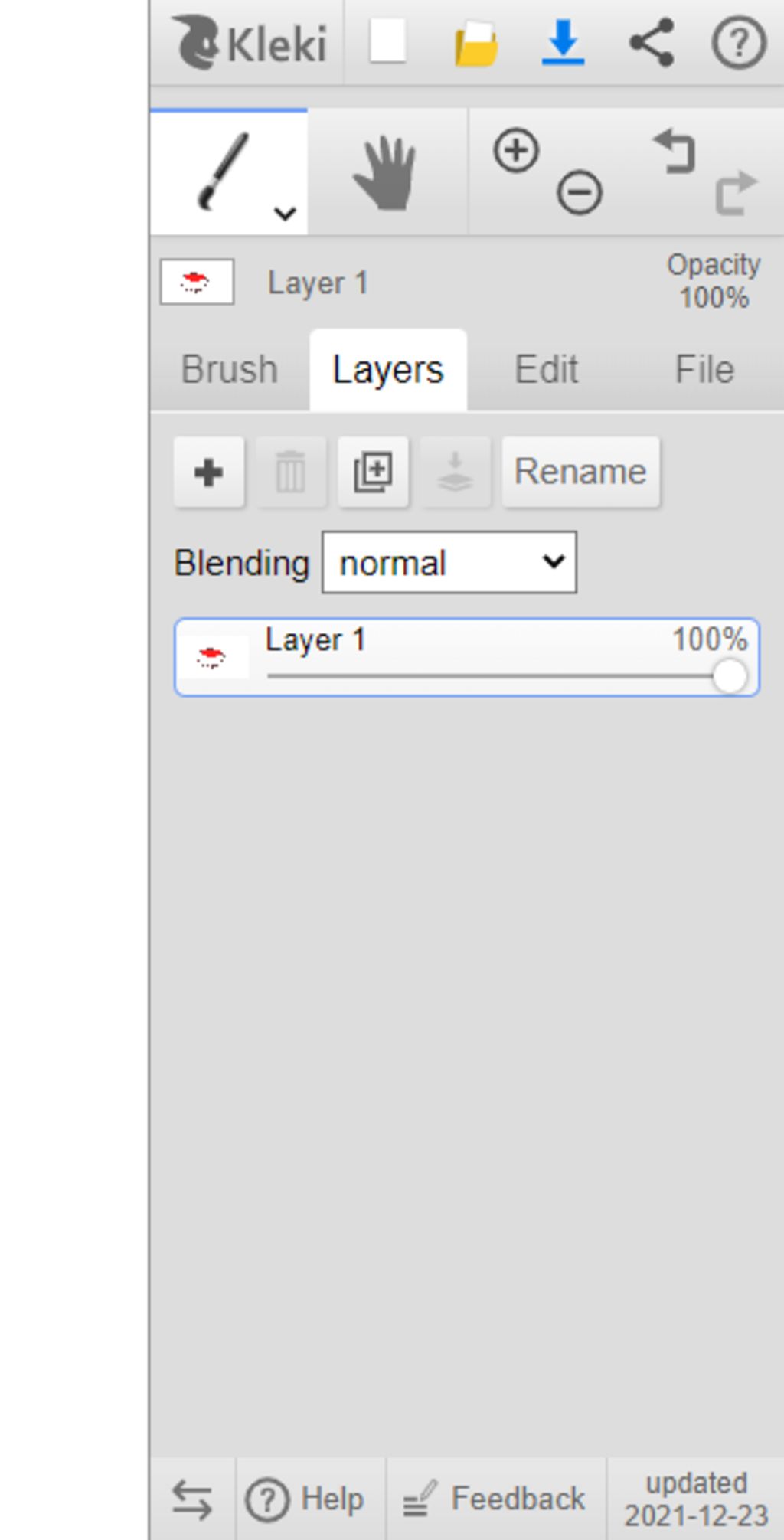Select the hand pan tool

point(385,173)
